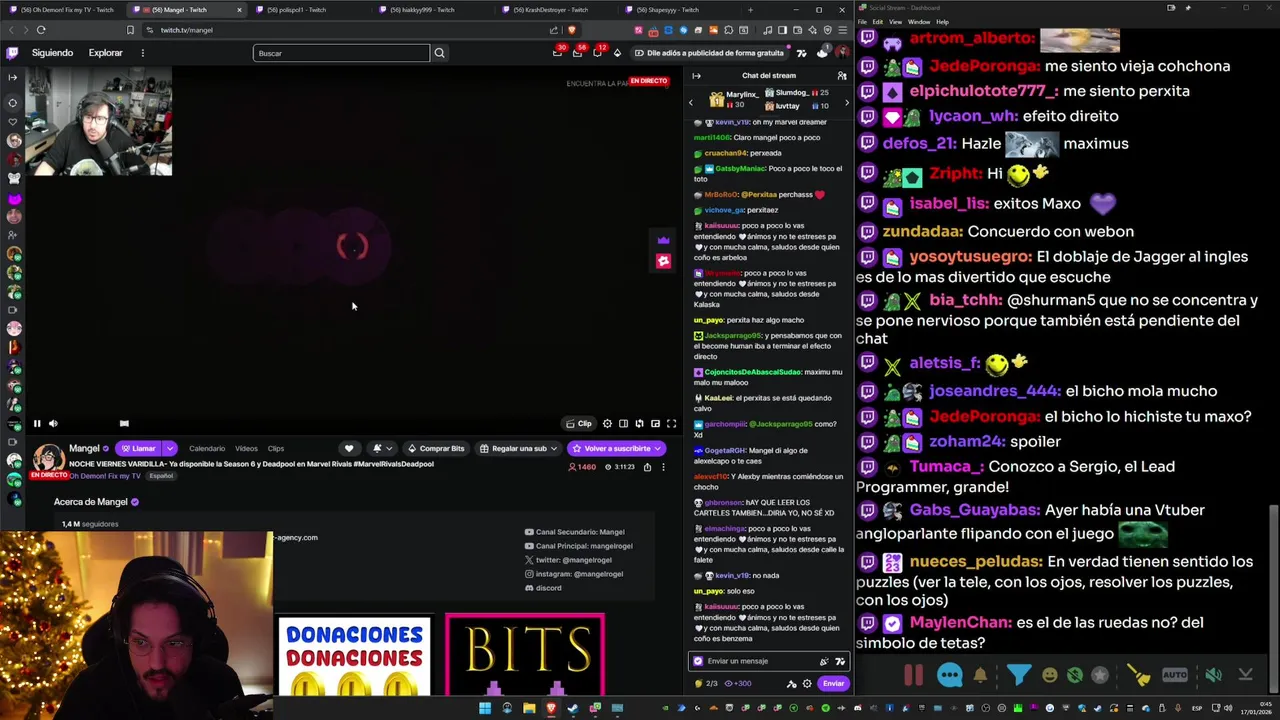Open the browser hamburger menu
1280x720 pixels.
coord(842,30)
